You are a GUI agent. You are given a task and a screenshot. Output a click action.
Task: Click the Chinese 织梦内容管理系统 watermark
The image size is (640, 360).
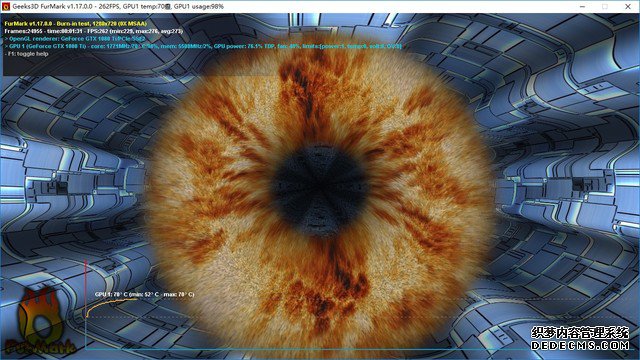[580, 333]
